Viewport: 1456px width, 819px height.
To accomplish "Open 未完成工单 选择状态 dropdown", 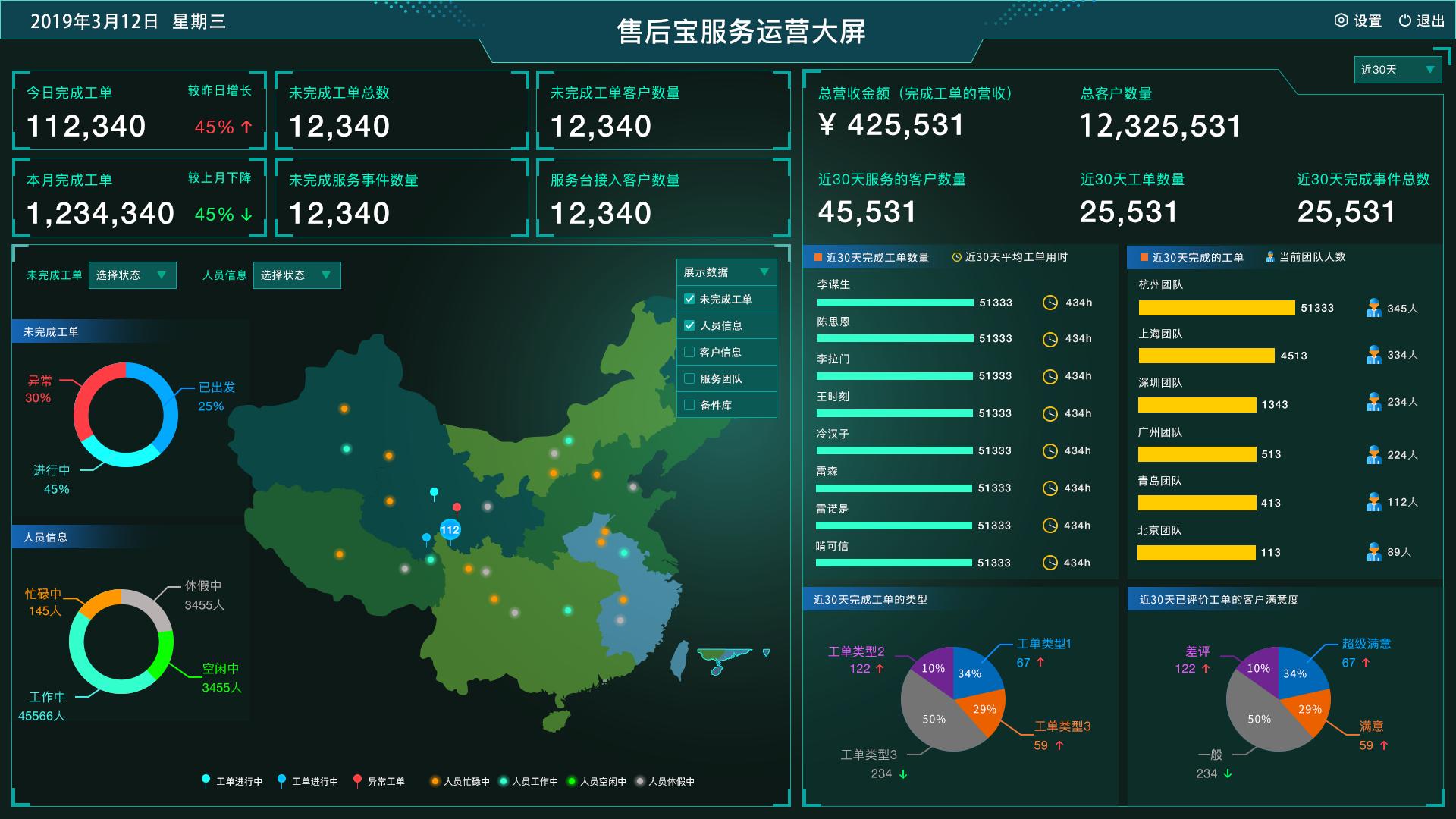I will (x=132, y=275).
